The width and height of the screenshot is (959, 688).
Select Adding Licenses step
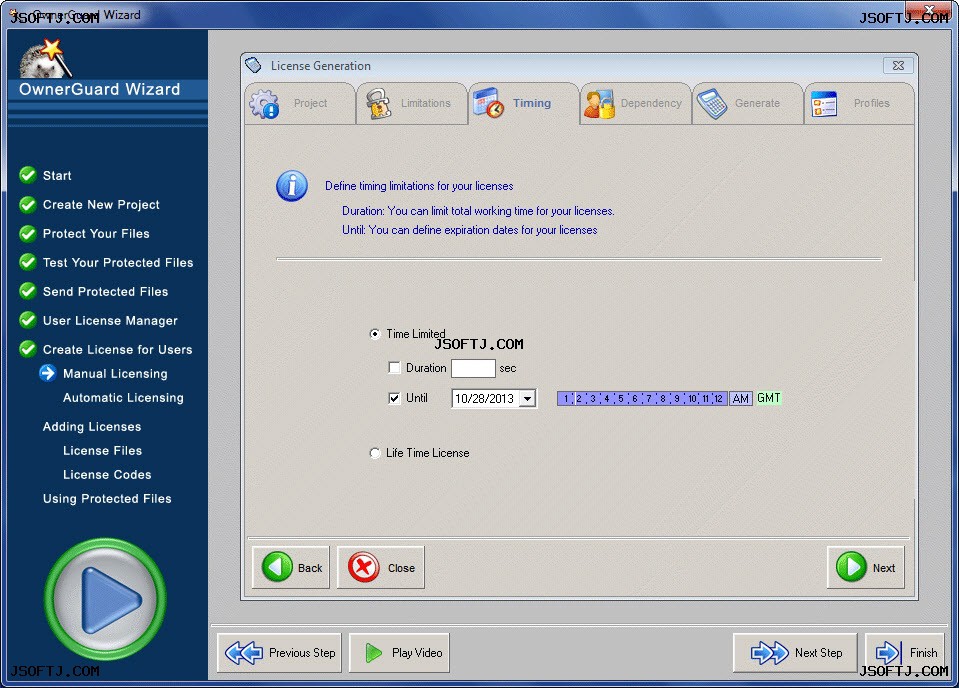(92, 427)
